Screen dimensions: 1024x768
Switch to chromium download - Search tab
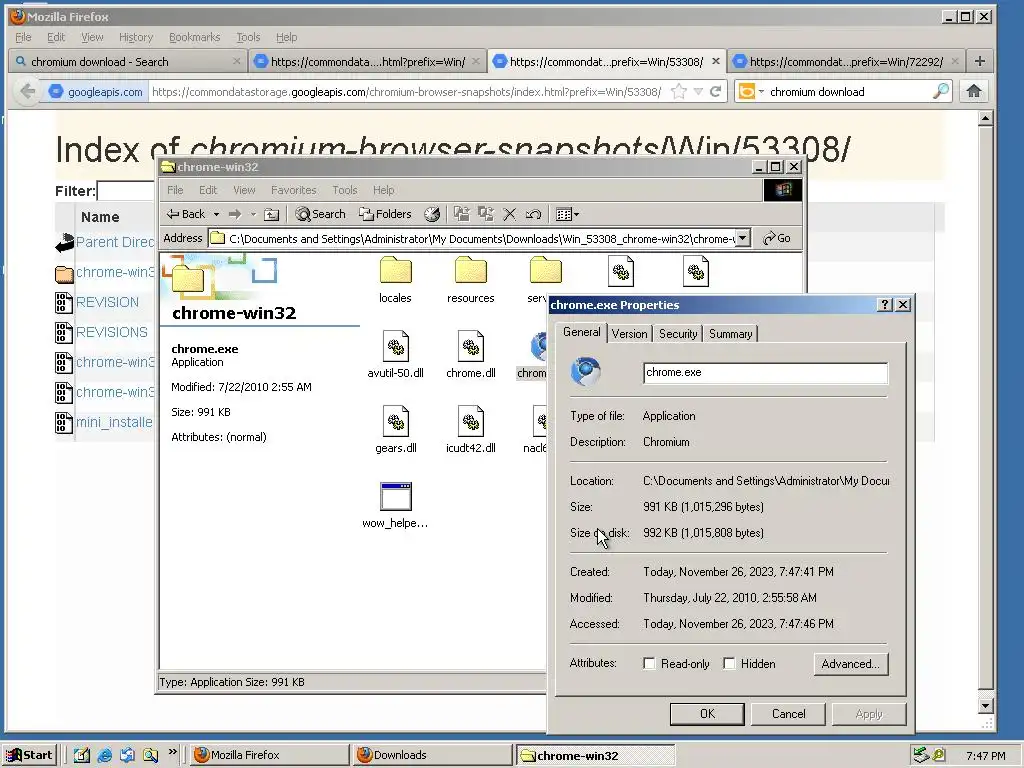click(x=127, y=61)
